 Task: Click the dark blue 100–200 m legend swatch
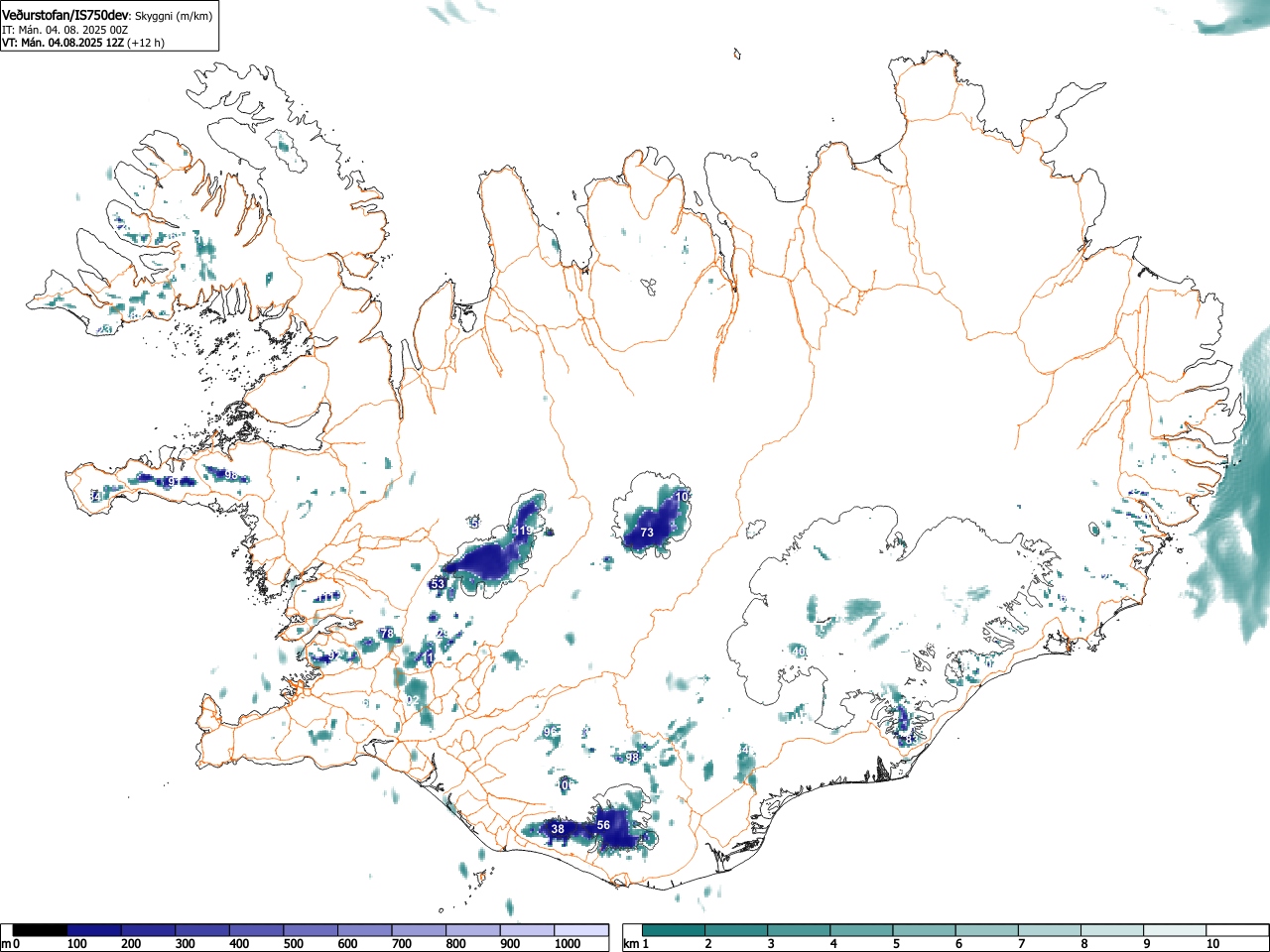(94, 930)
